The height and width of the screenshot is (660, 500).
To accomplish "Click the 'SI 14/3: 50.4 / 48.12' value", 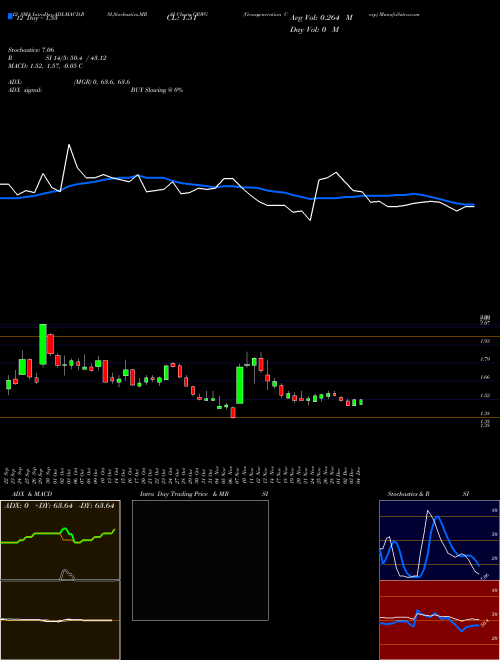I will pyautogui.click(x=76, y=58).
